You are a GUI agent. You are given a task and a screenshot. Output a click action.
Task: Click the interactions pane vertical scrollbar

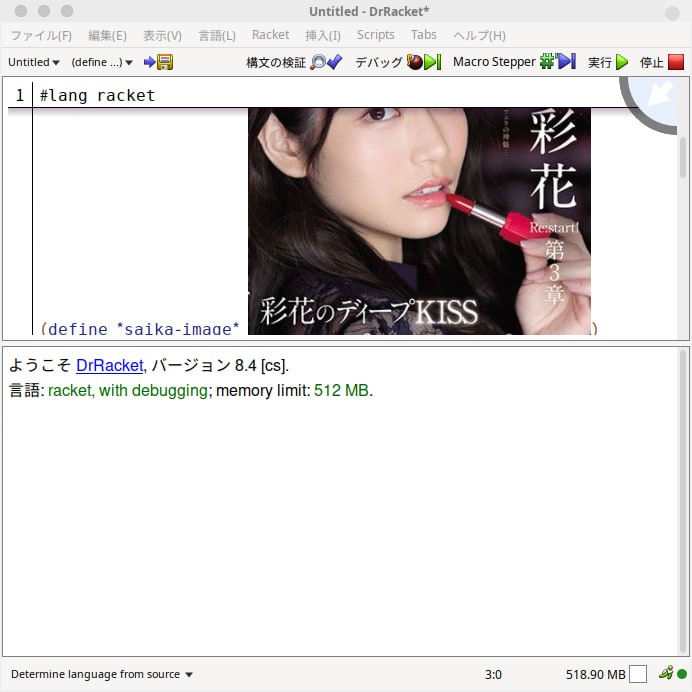(683, 501)
